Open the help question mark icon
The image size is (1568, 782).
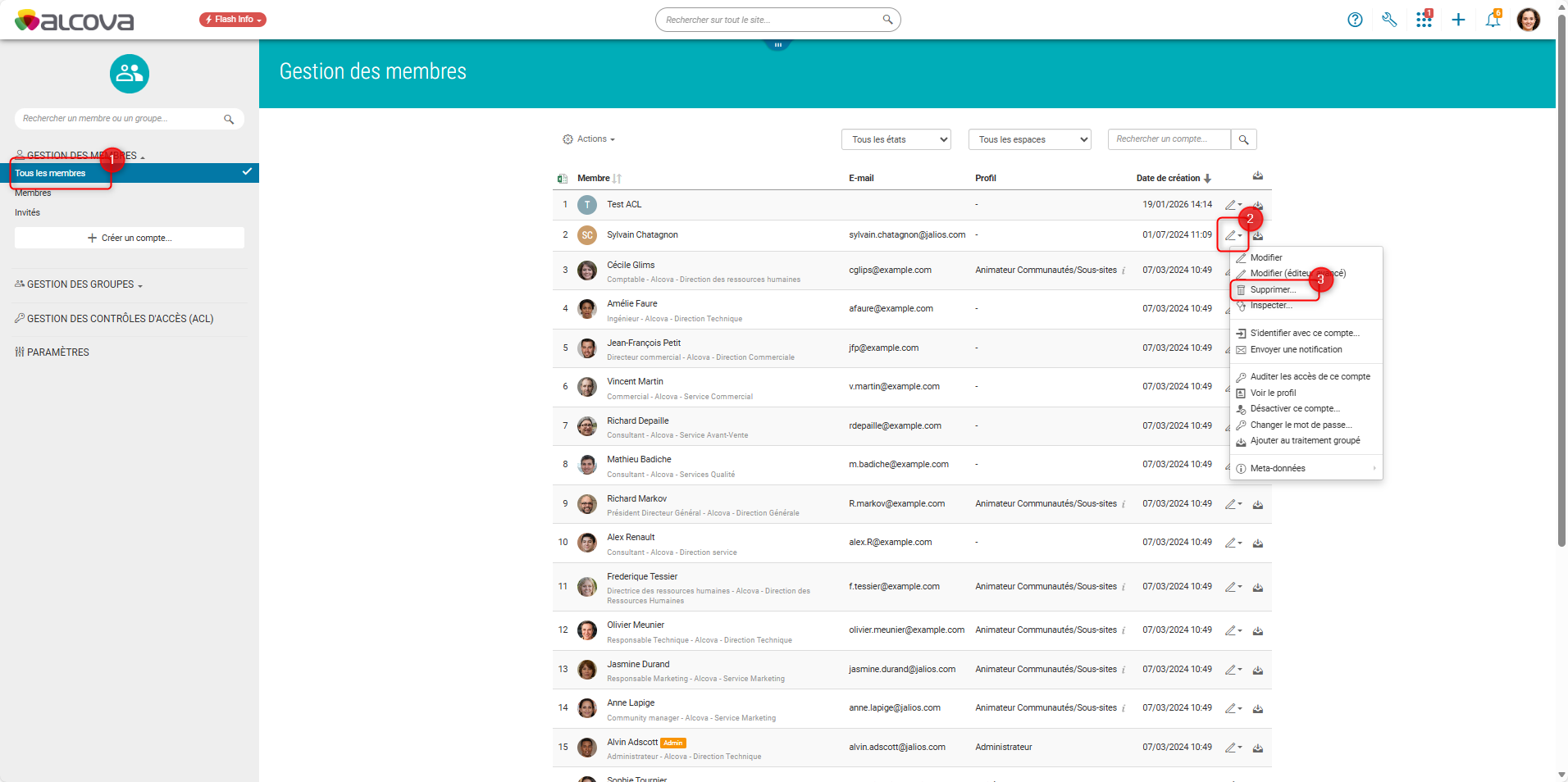pos(1355,20)
